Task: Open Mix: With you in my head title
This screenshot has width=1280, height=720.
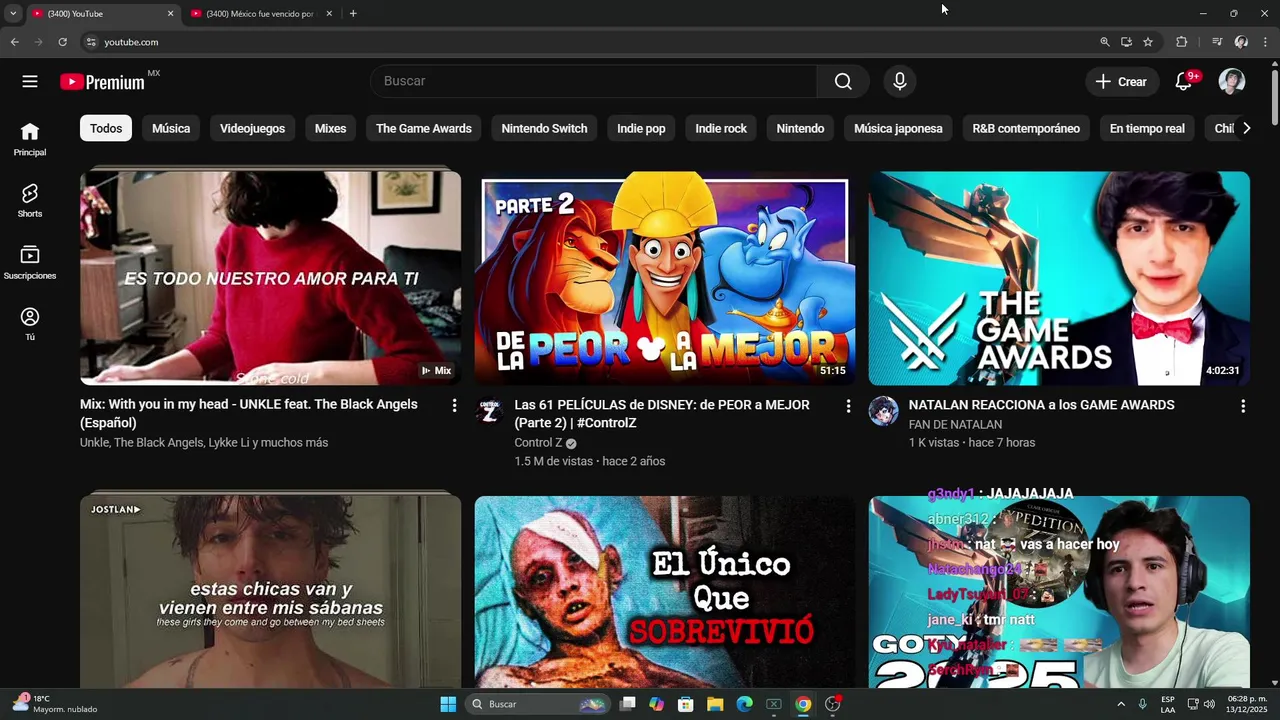Action: [249, 414]
